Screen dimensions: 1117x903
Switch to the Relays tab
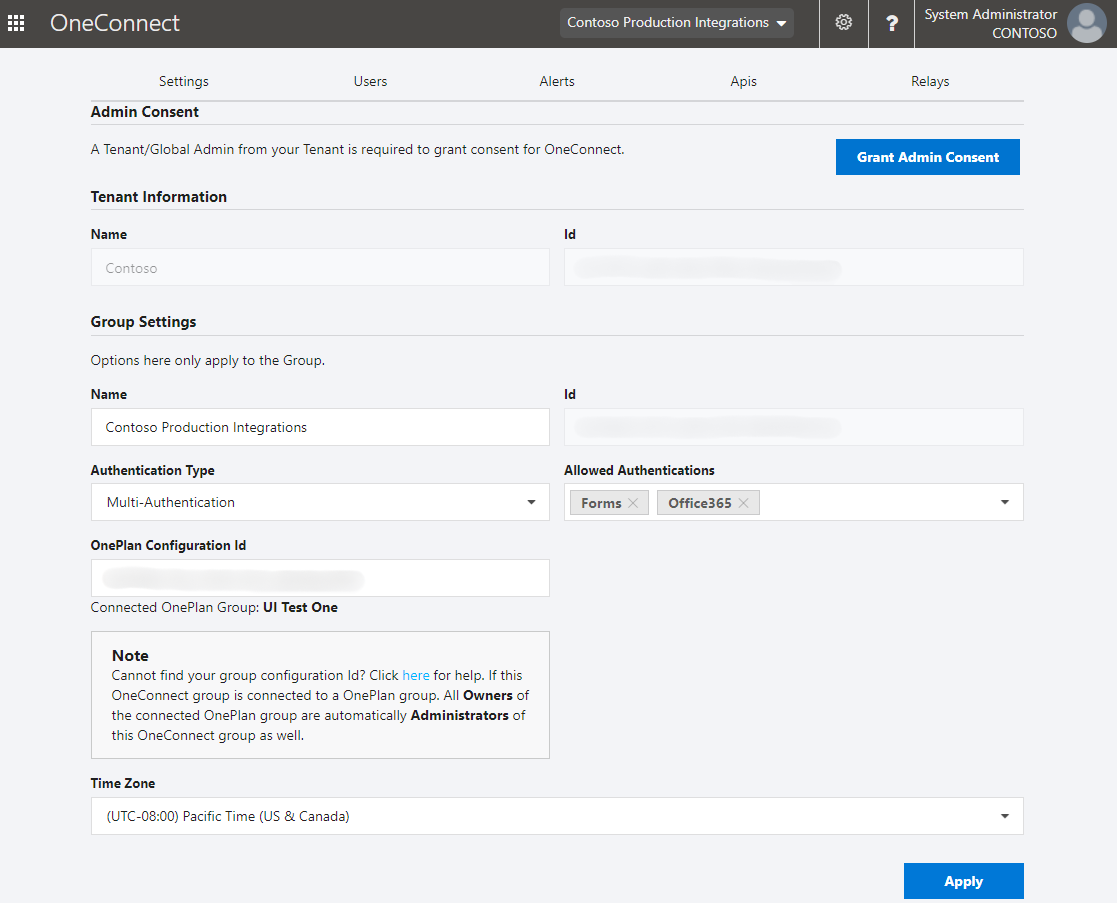[x=930, y=81]
